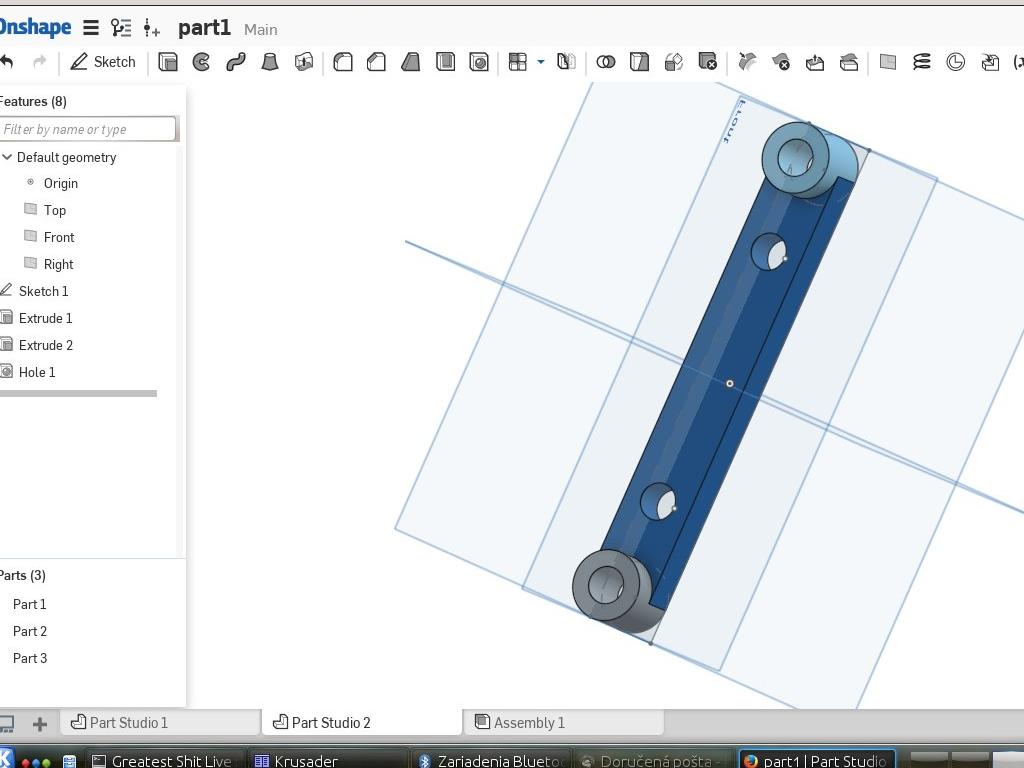Select the Chamfer tool

[377, 62]
